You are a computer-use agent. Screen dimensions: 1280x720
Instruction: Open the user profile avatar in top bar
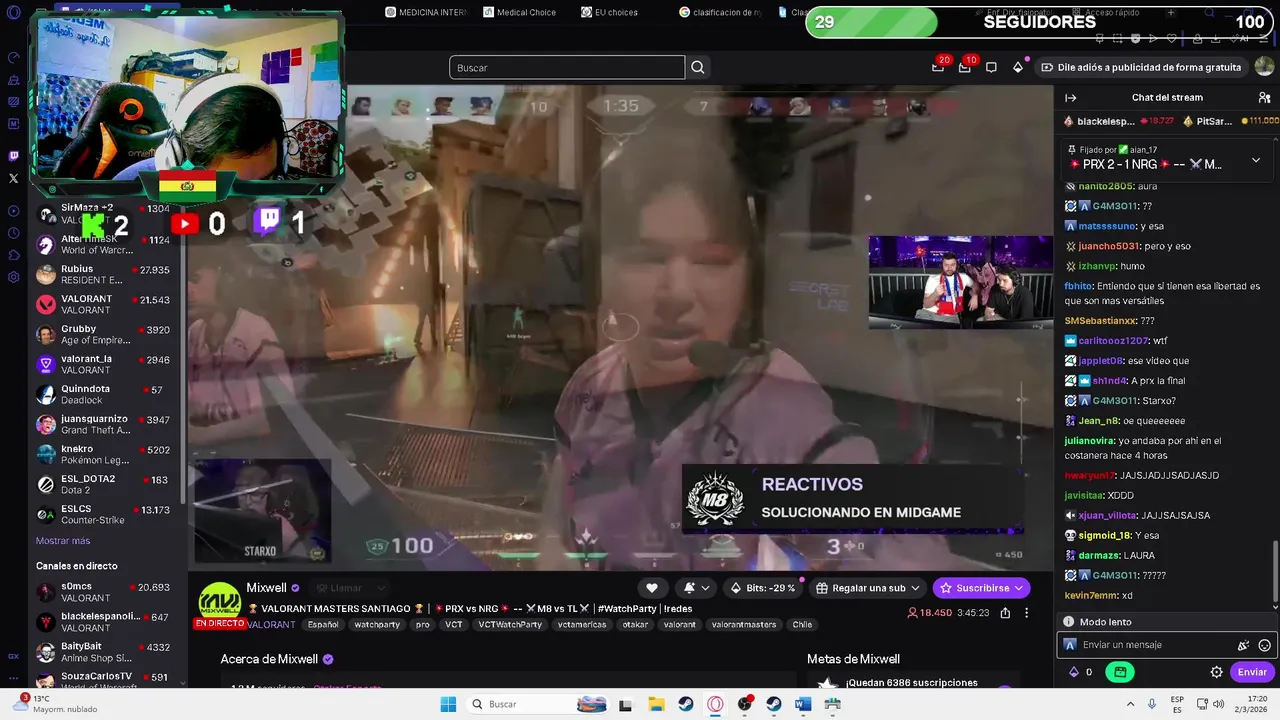coord(1264,67)
